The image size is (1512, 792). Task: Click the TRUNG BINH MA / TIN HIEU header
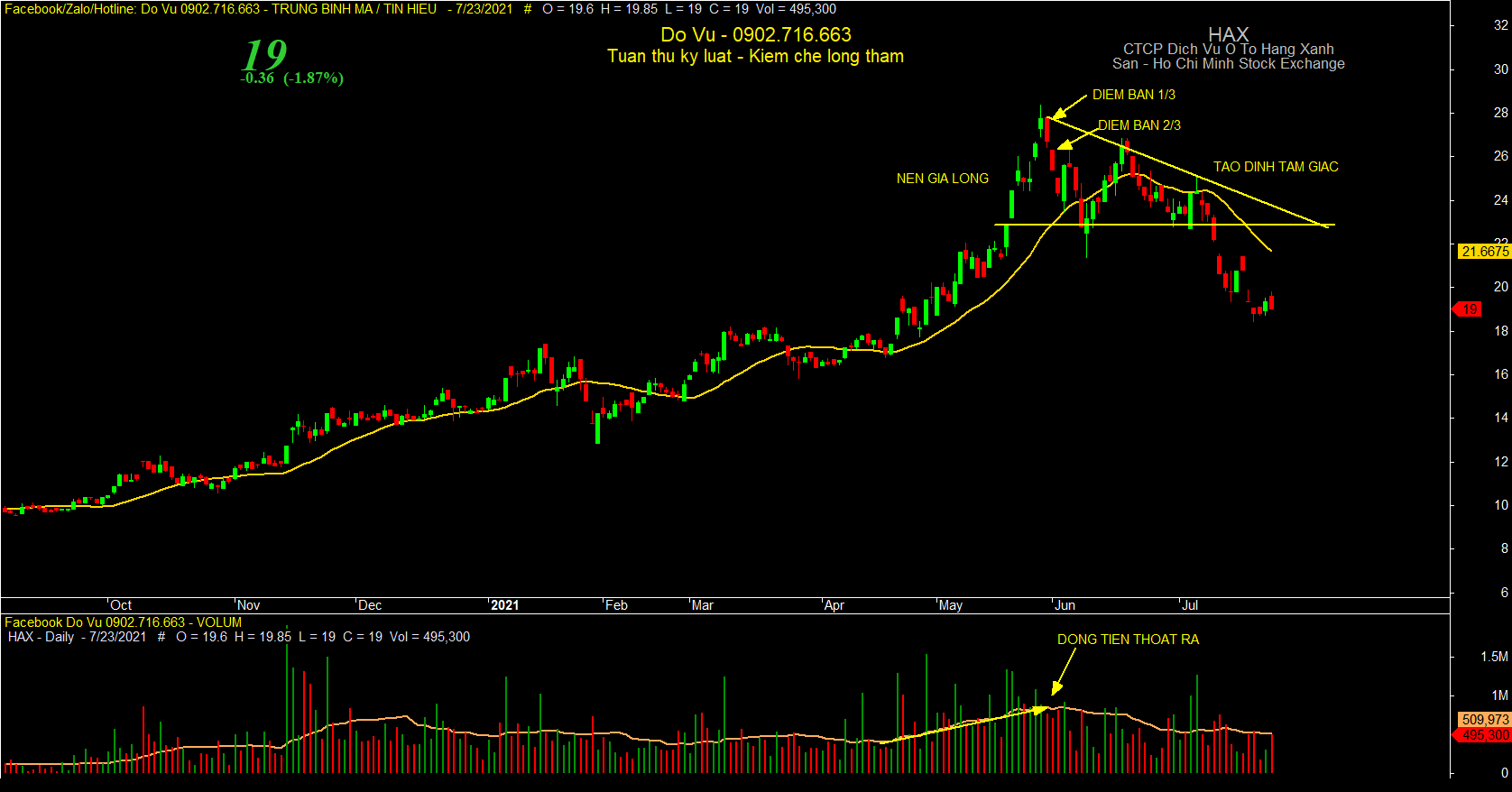(354, 9)
